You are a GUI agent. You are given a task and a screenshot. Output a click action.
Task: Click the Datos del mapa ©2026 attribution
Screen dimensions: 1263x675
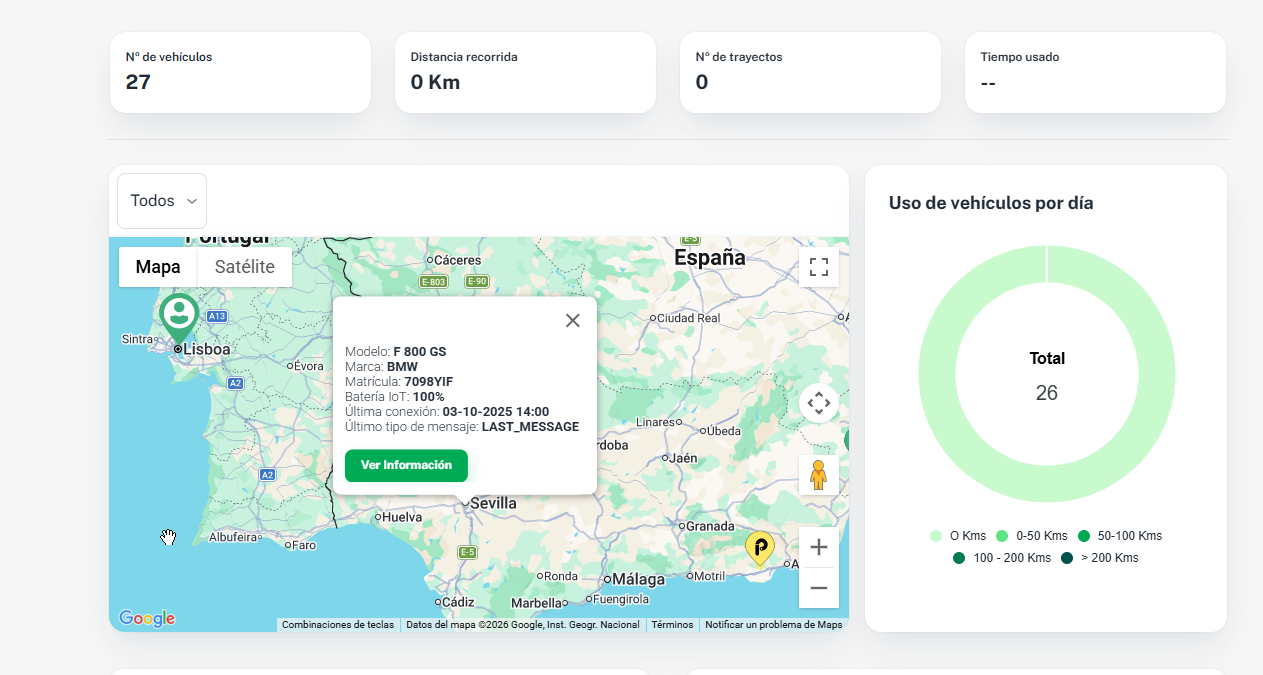pos(523,625)
